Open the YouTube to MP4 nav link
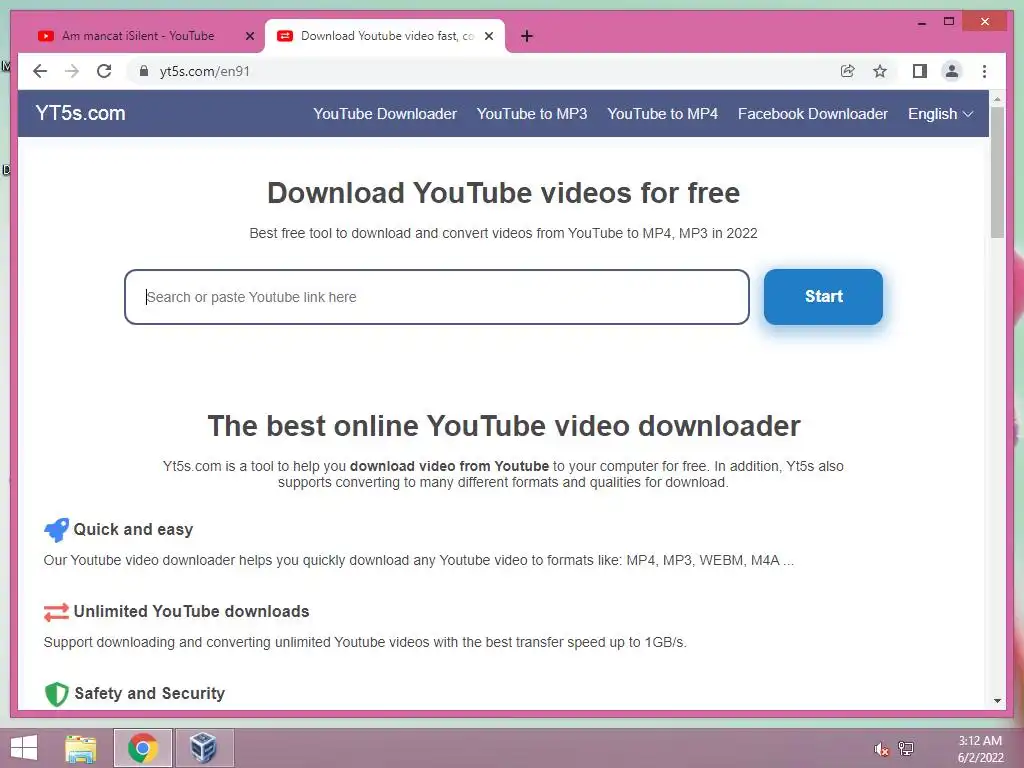The width and height of the screenshot is (1024, 768). coord(662,114)
